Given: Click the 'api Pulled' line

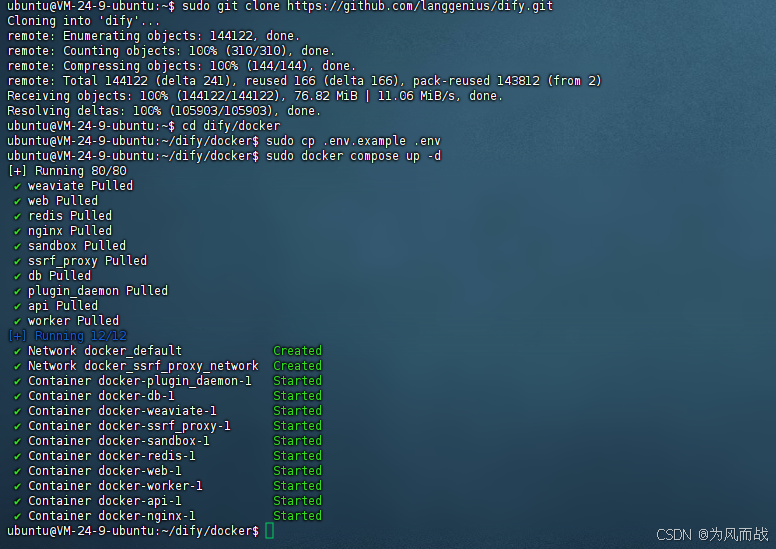Looking at the screenshot, I should [x=56, y=305].
